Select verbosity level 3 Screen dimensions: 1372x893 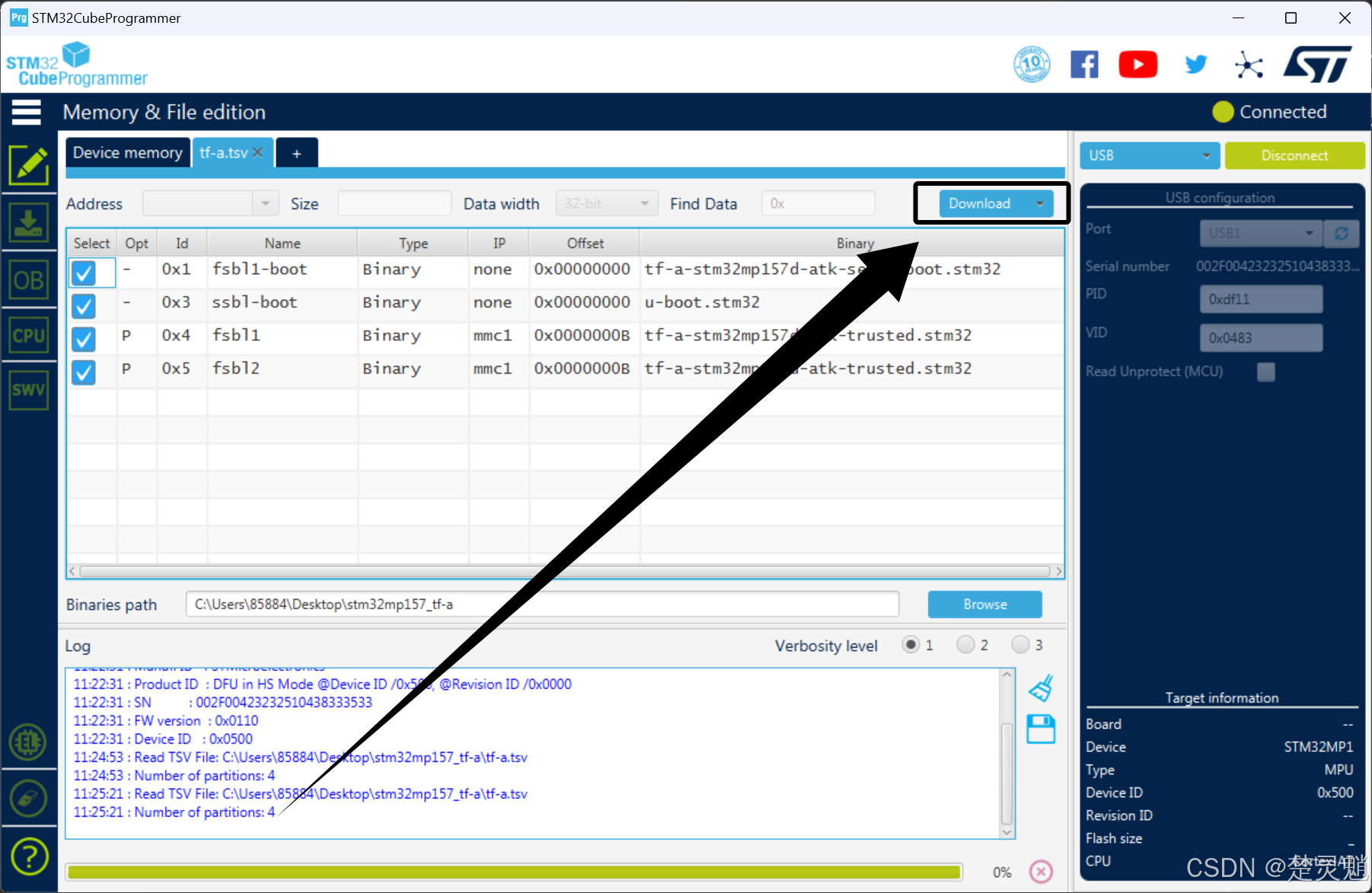pos(1020,645)
